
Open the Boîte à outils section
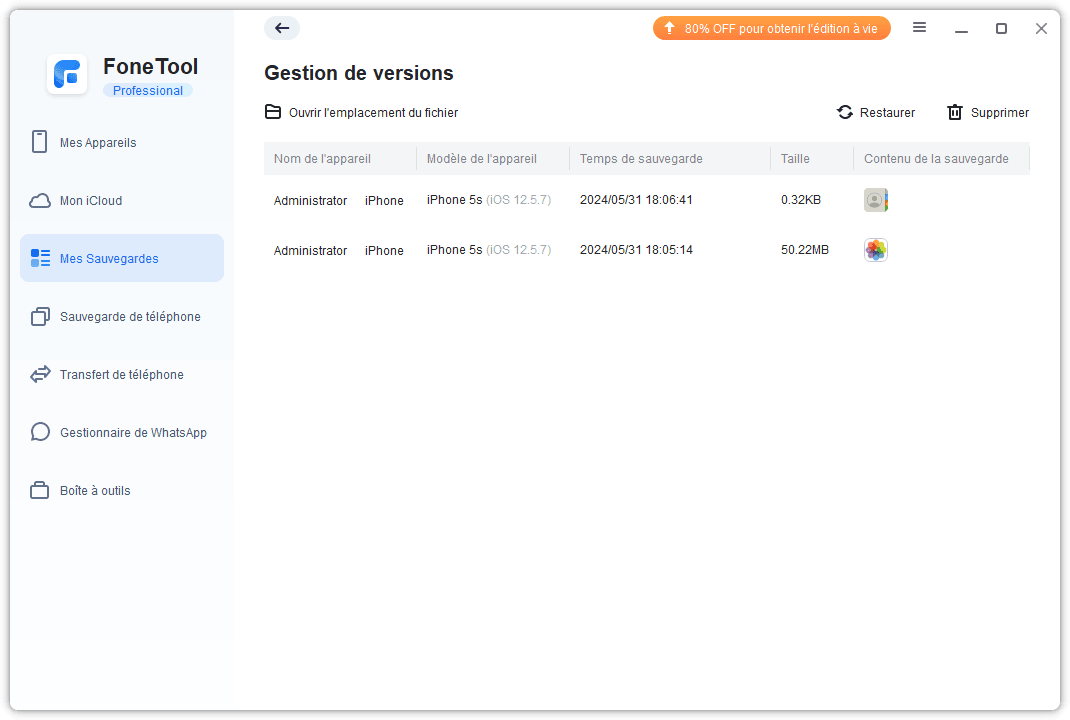(95, 491)
